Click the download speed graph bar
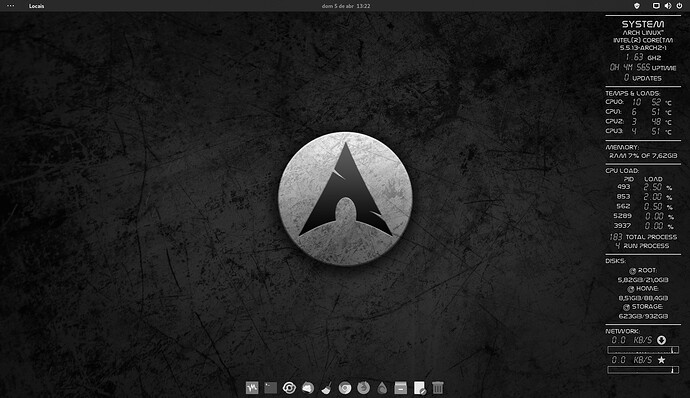 click(643, 350)
